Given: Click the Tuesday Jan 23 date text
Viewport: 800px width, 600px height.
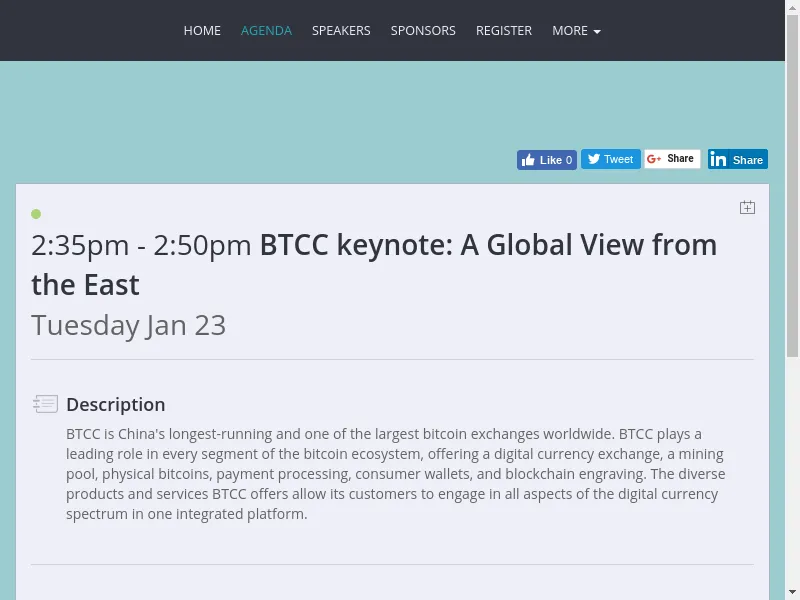Looking at the screenshot, I should 129,325.
